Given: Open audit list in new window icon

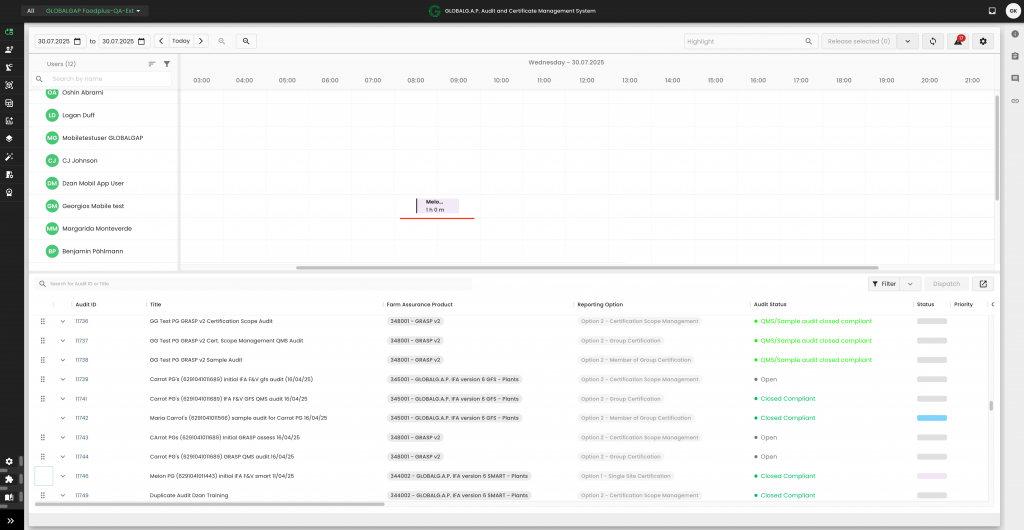Looking at the screenshot, I should coord(983,284).
